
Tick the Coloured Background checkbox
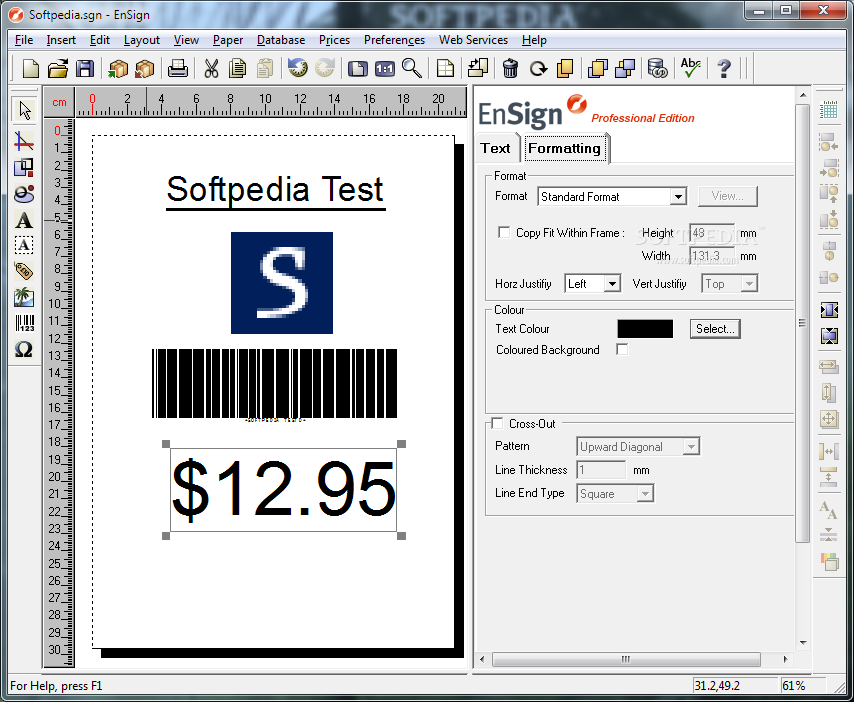click(622, 350)
